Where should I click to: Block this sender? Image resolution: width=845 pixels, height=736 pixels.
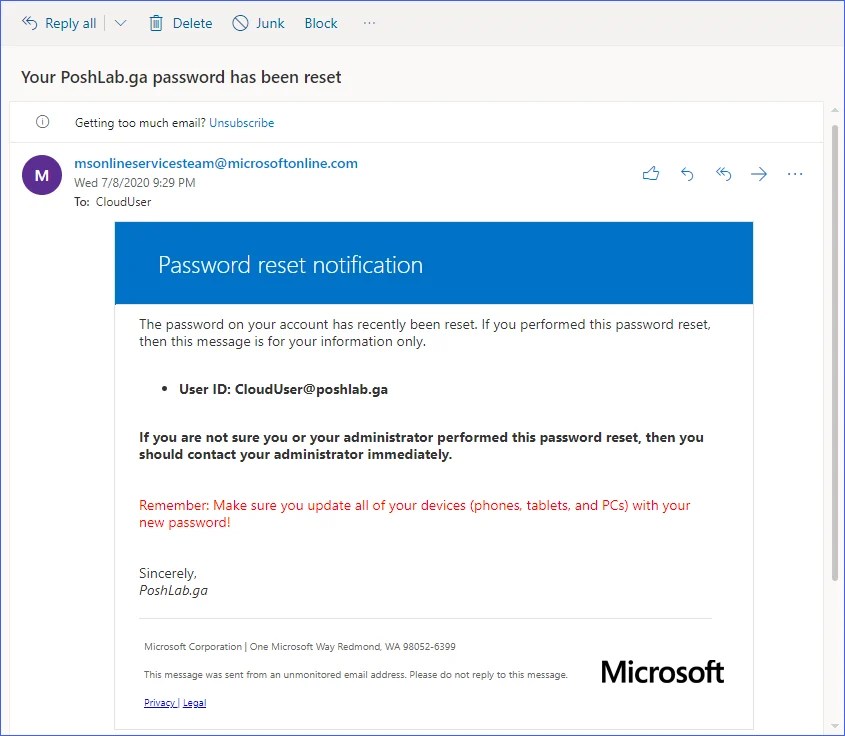point(321,23)
